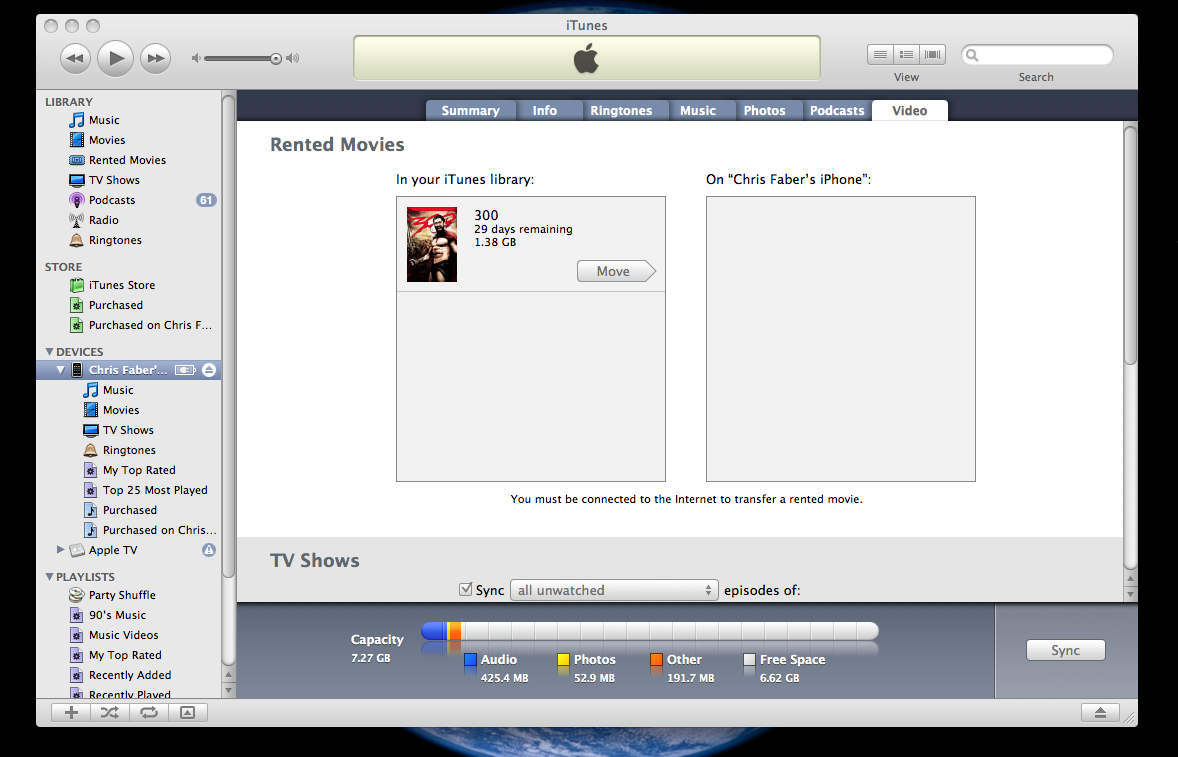Open the Recently Added playlist

130,675
